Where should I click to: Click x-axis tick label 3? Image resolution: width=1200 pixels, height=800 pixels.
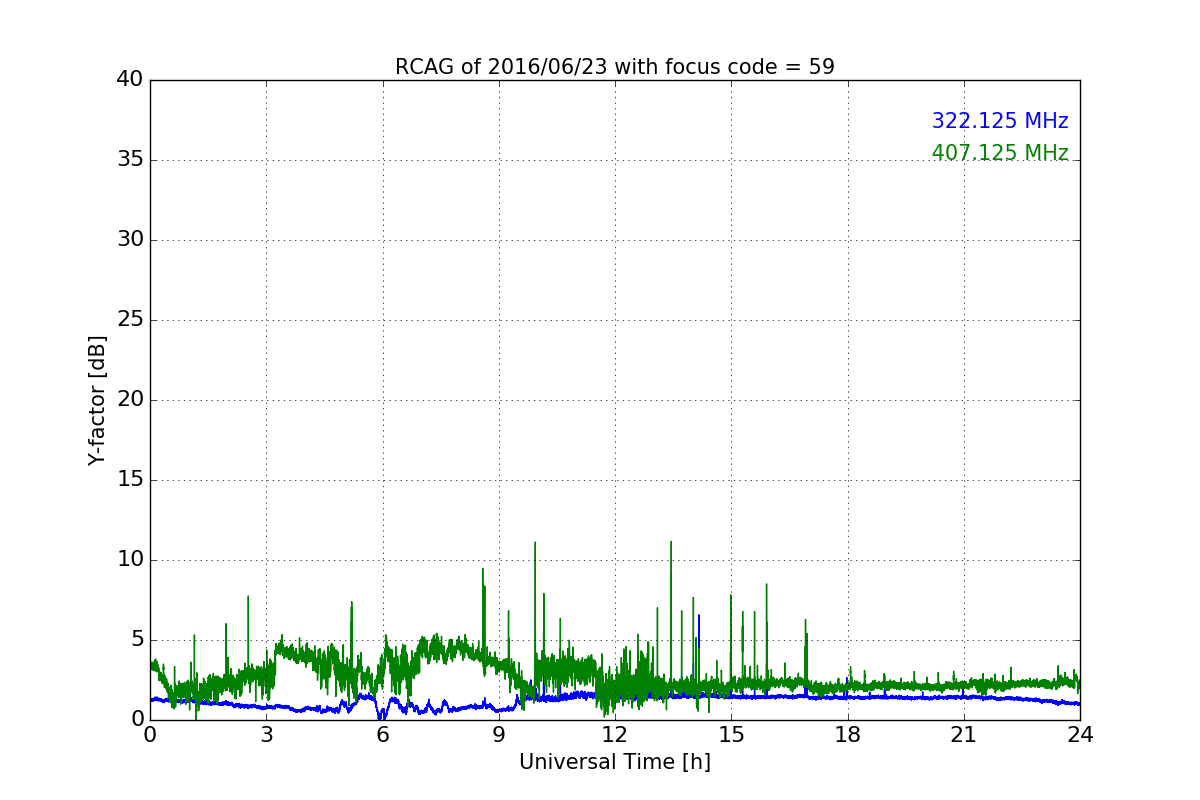[266, 734]
